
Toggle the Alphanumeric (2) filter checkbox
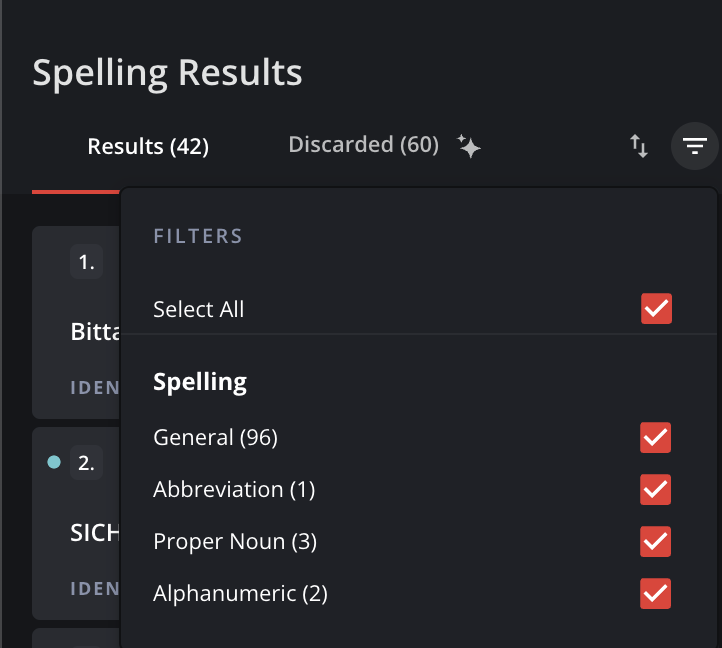coord(656,593)
